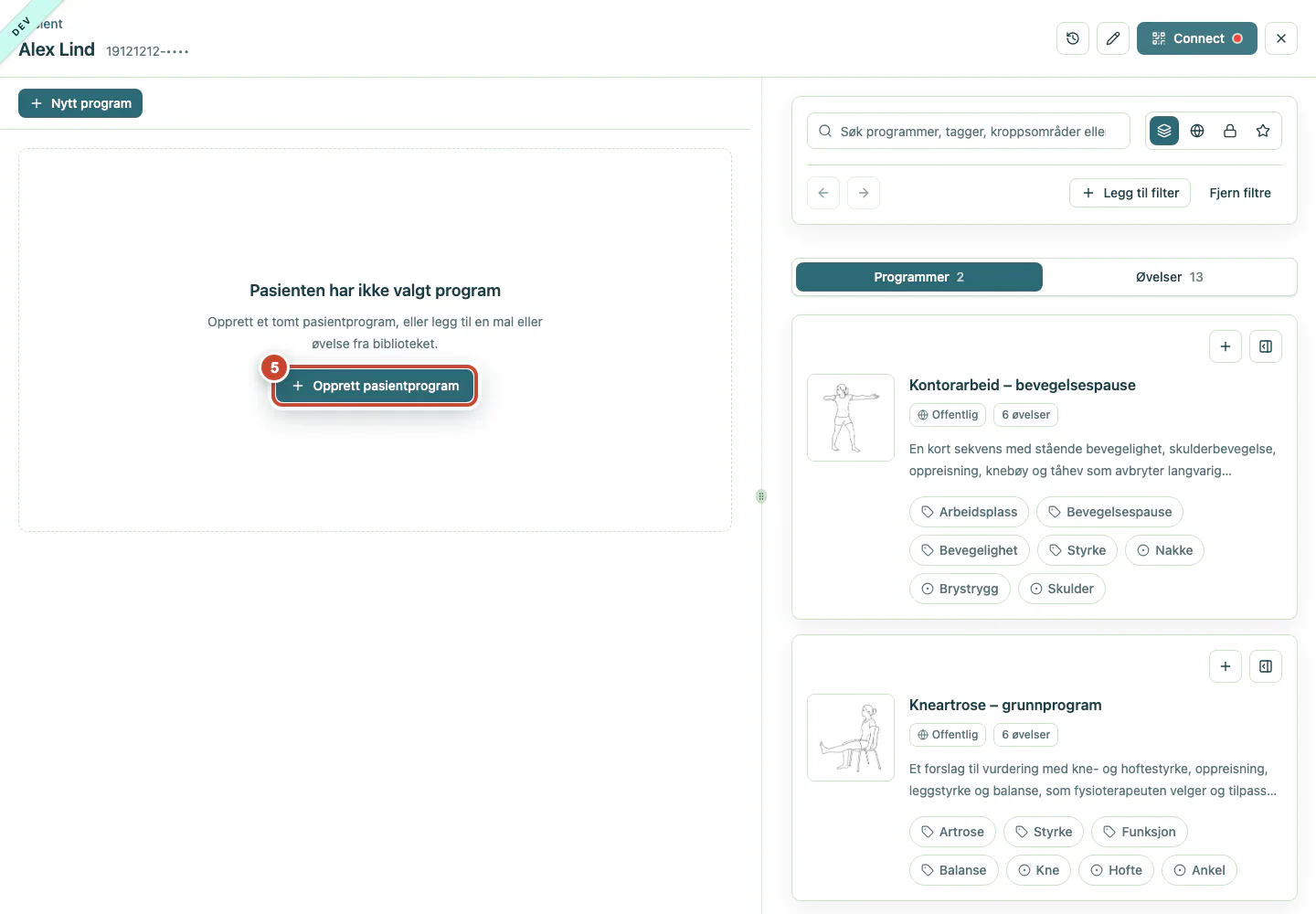Select the Nakke body area chip
The width and height of the screenshot is (1316, 914).
[1165, 550]
